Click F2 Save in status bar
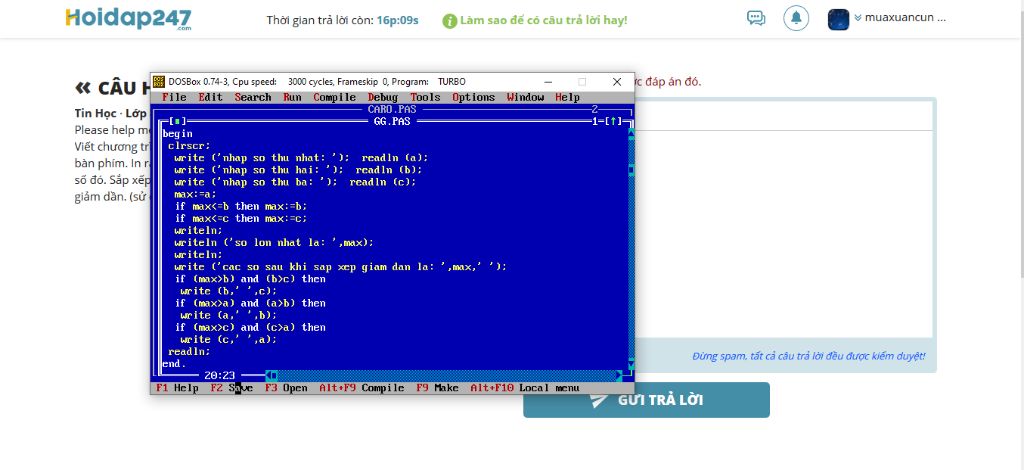Image resolution: width=1024 pixels, height=470 pixels. (231, 388)
